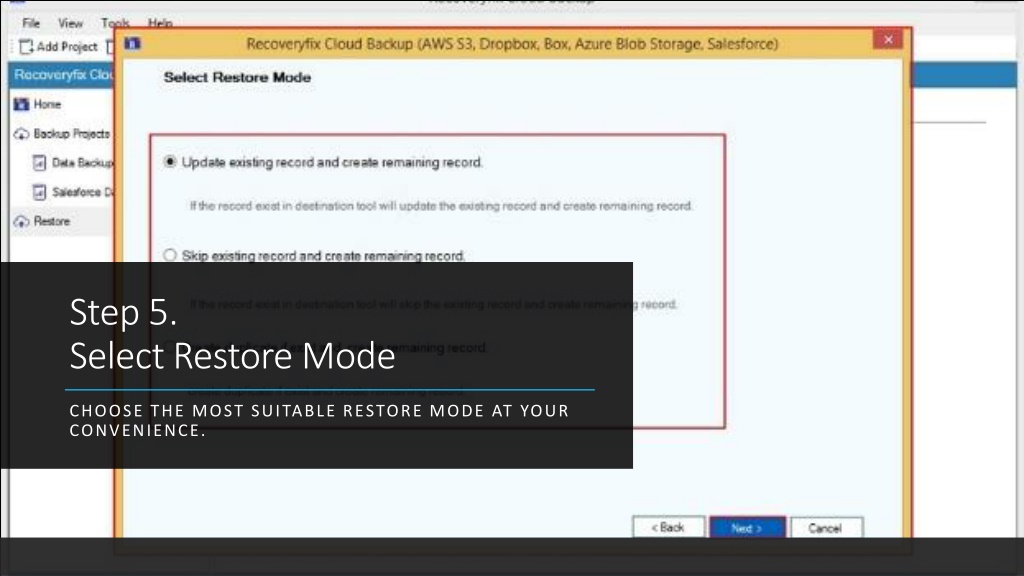The height and width of the screenshot is (576, 1024).
Task: Select the Salesforce tree item
Action: (83, 192)
